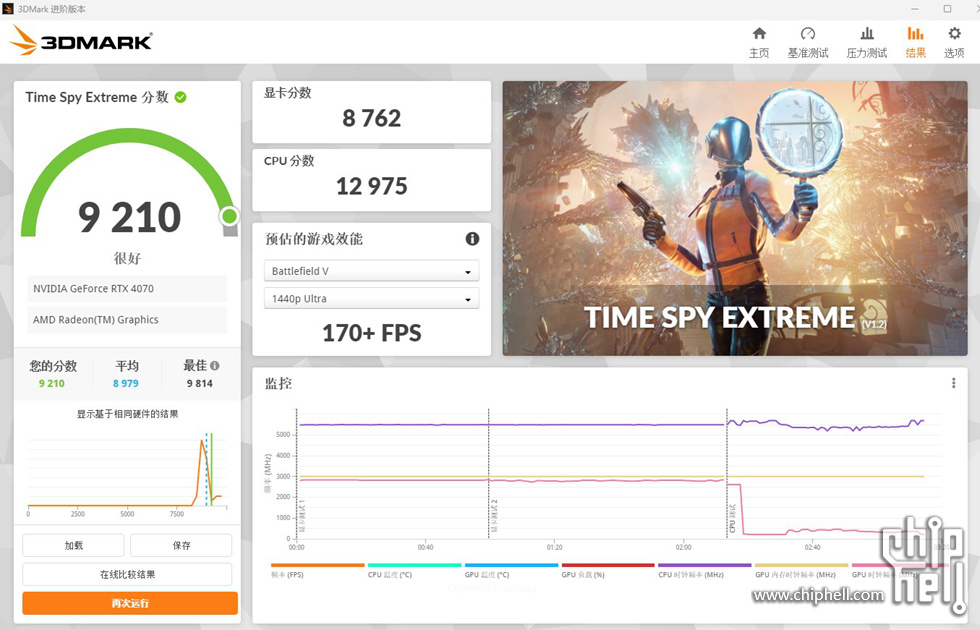The height and width of the screenshot is (630, 980).
Task: Open the Options (选项) gear icon
Action: click(x=954, y=33)
